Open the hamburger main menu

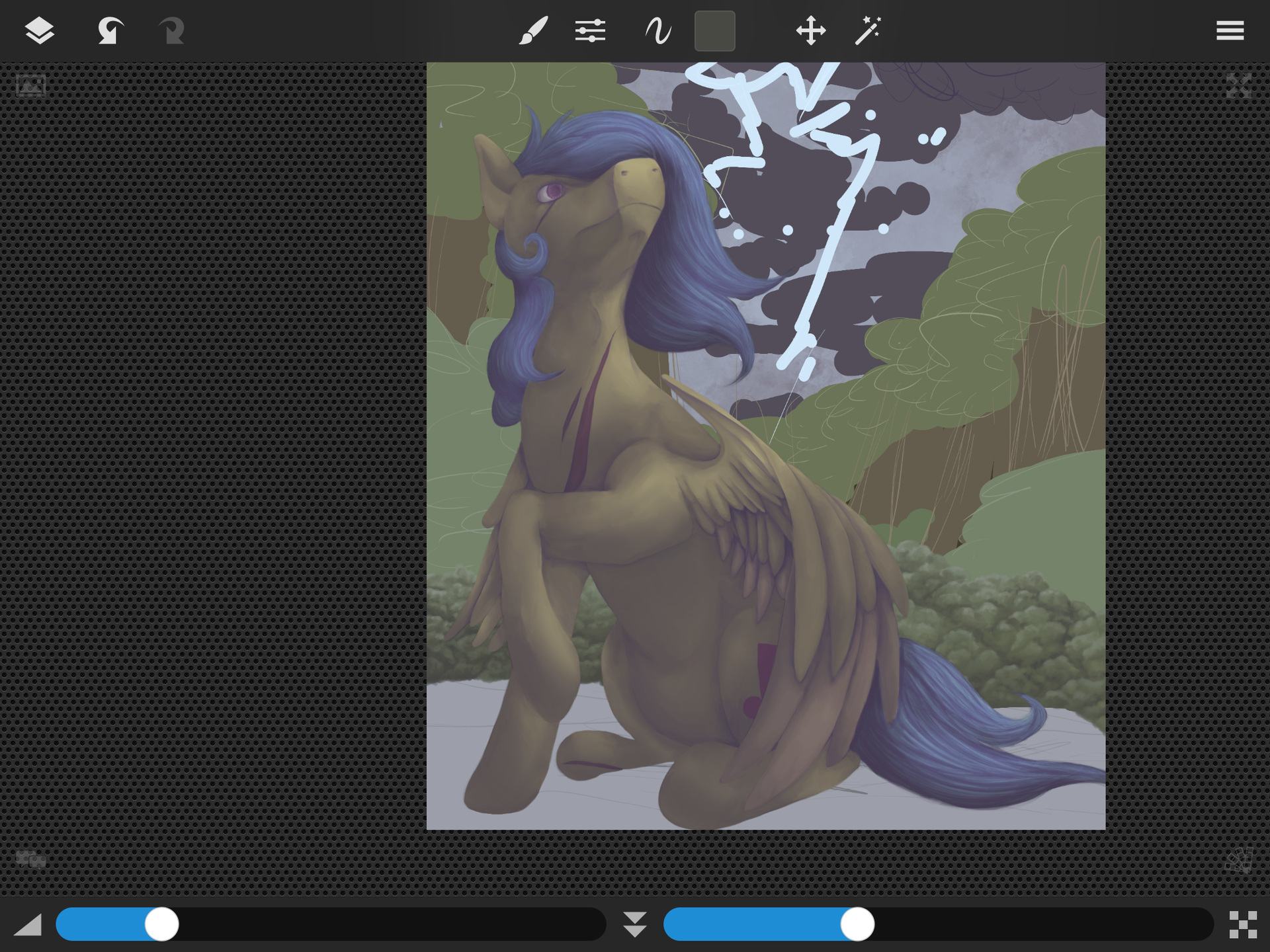click(x=1230, y=30)
